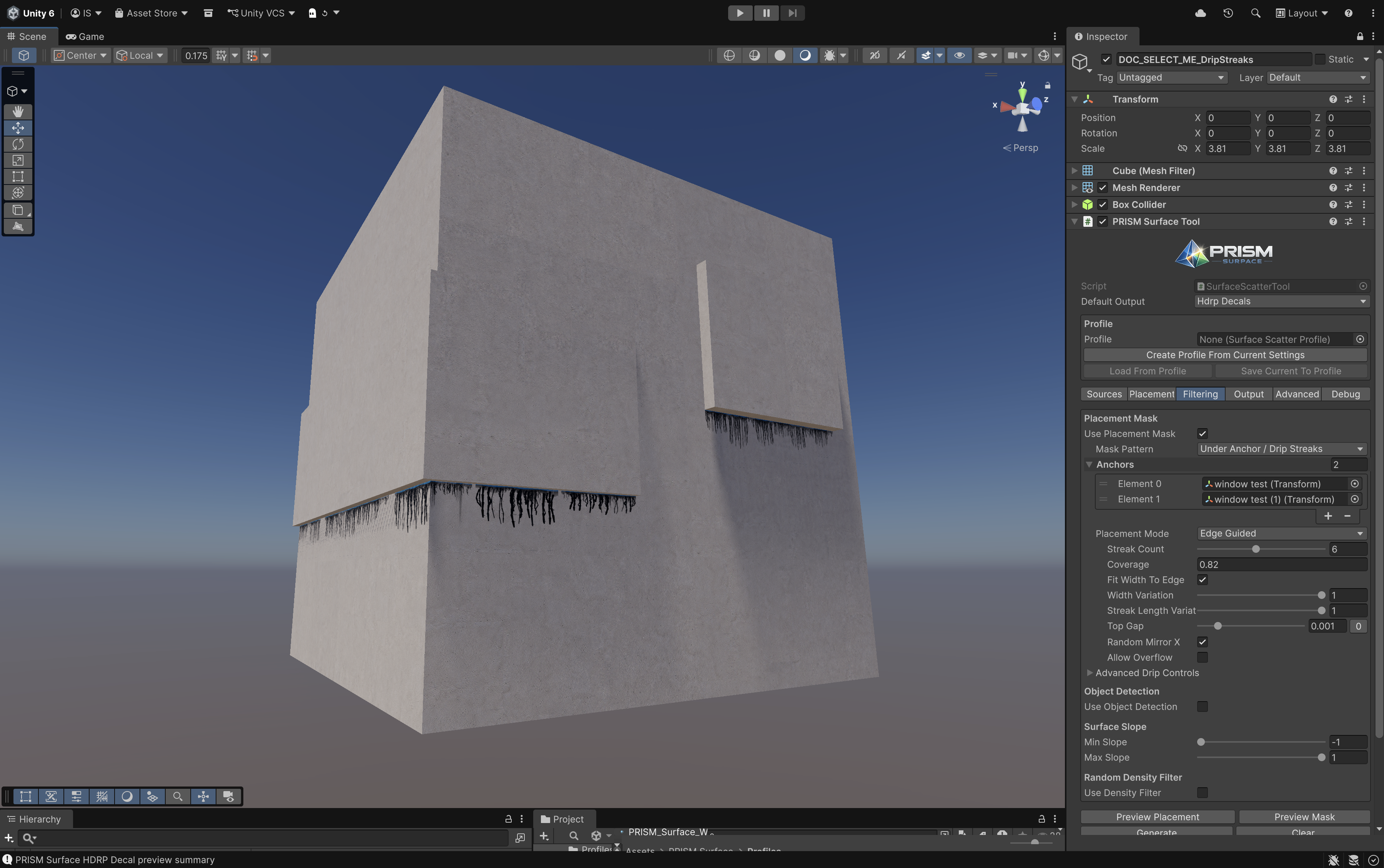Viewport: 1384px width, 868px height.
Task: Switch to the Sources tab
Action: (x=1104, y=394)
